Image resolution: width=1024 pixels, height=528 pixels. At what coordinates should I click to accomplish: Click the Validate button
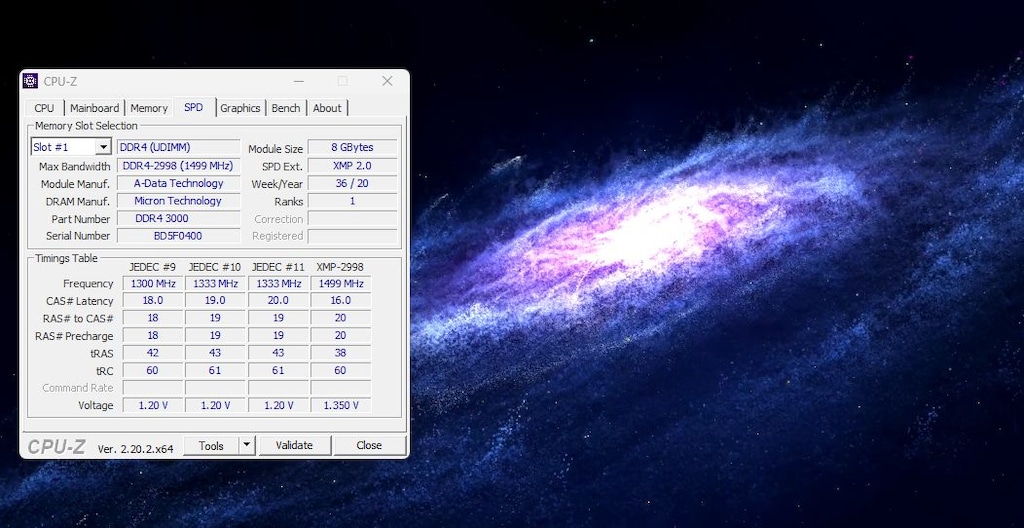(x=294, y=445)
